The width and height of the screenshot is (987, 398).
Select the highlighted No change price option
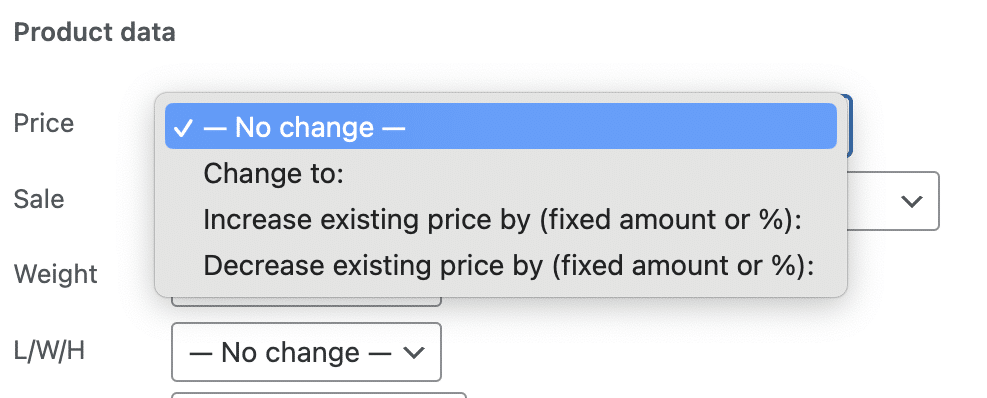[x=500, y=127]
